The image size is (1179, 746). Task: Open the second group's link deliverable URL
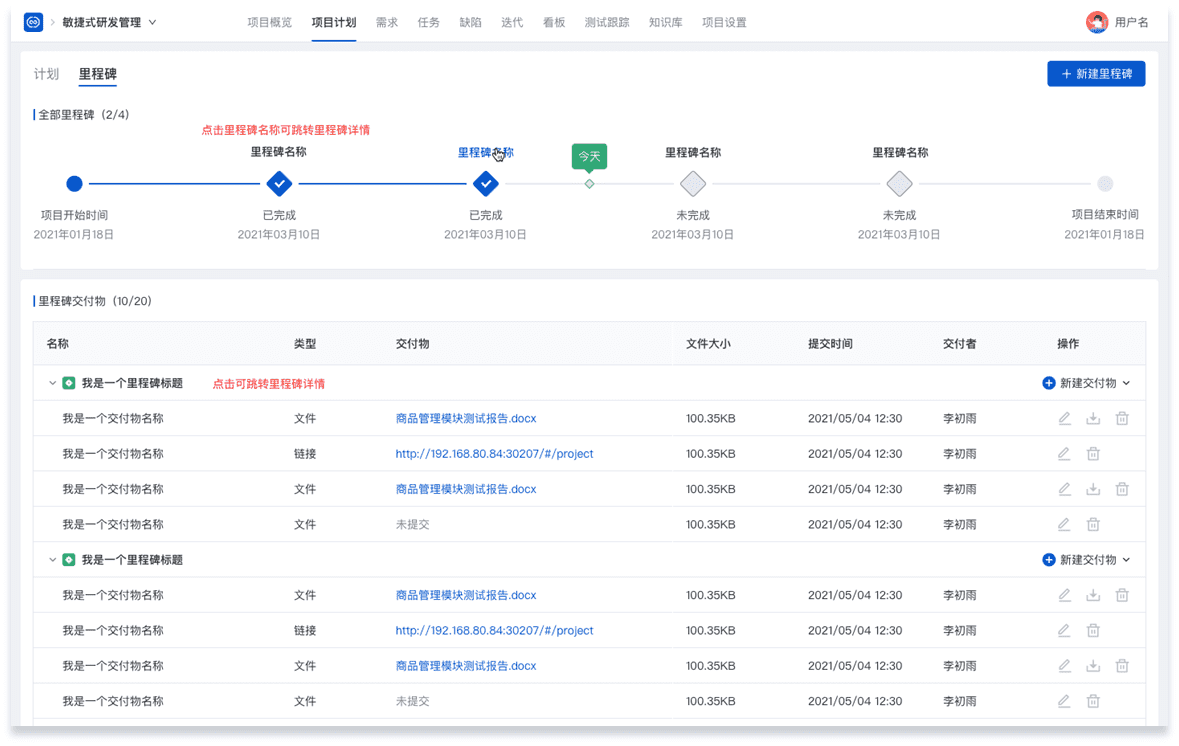coord(494,631)
